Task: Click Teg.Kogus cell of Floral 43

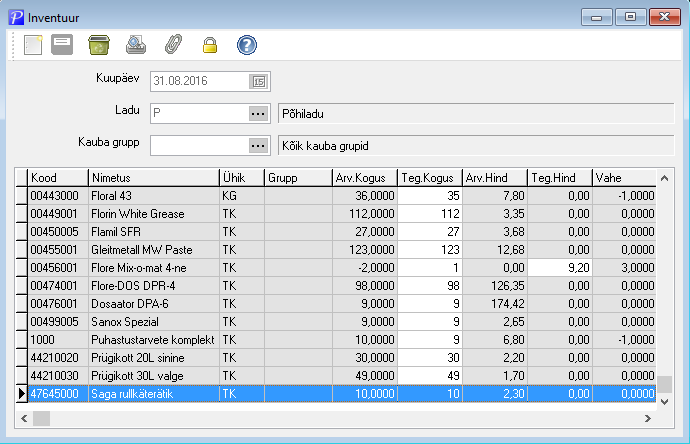Action: click(x=430, y=196)
